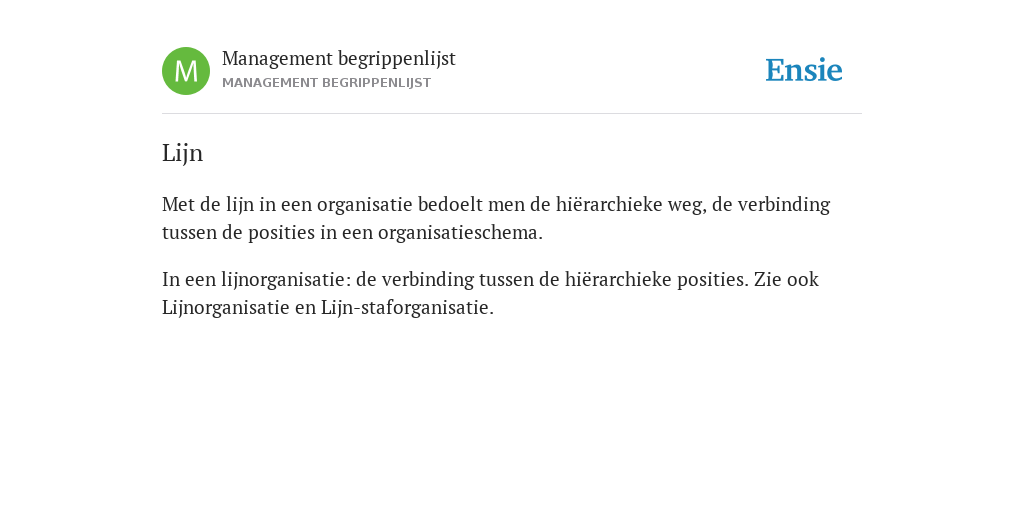Click the green M avatar icon
Image resolution: width=1024 pixels, height=512 pixels.
[x=186, y=71]
